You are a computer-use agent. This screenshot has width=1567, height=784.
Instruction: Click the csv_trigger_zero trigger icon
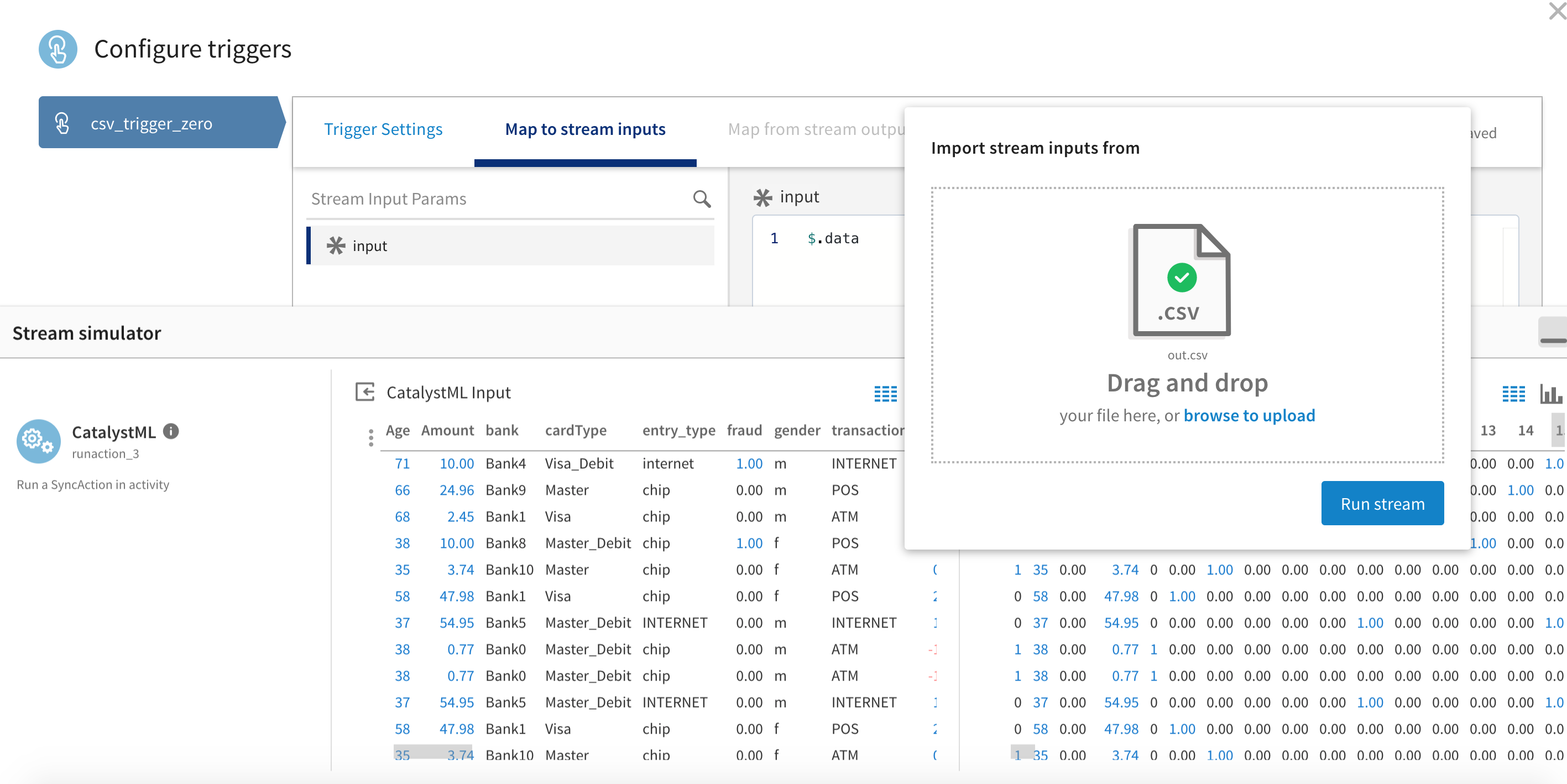[x=62, y=122]
